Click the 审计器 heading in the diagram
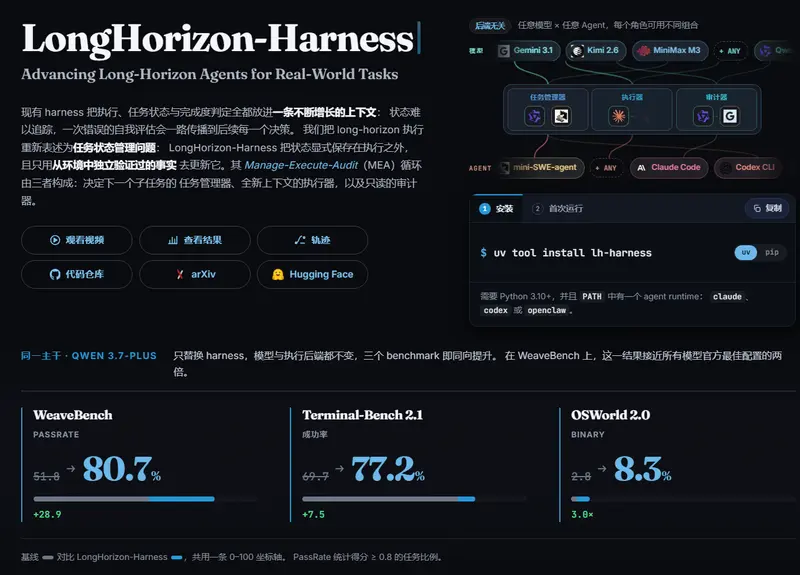The image size is (800, 575). coord(716,97)
